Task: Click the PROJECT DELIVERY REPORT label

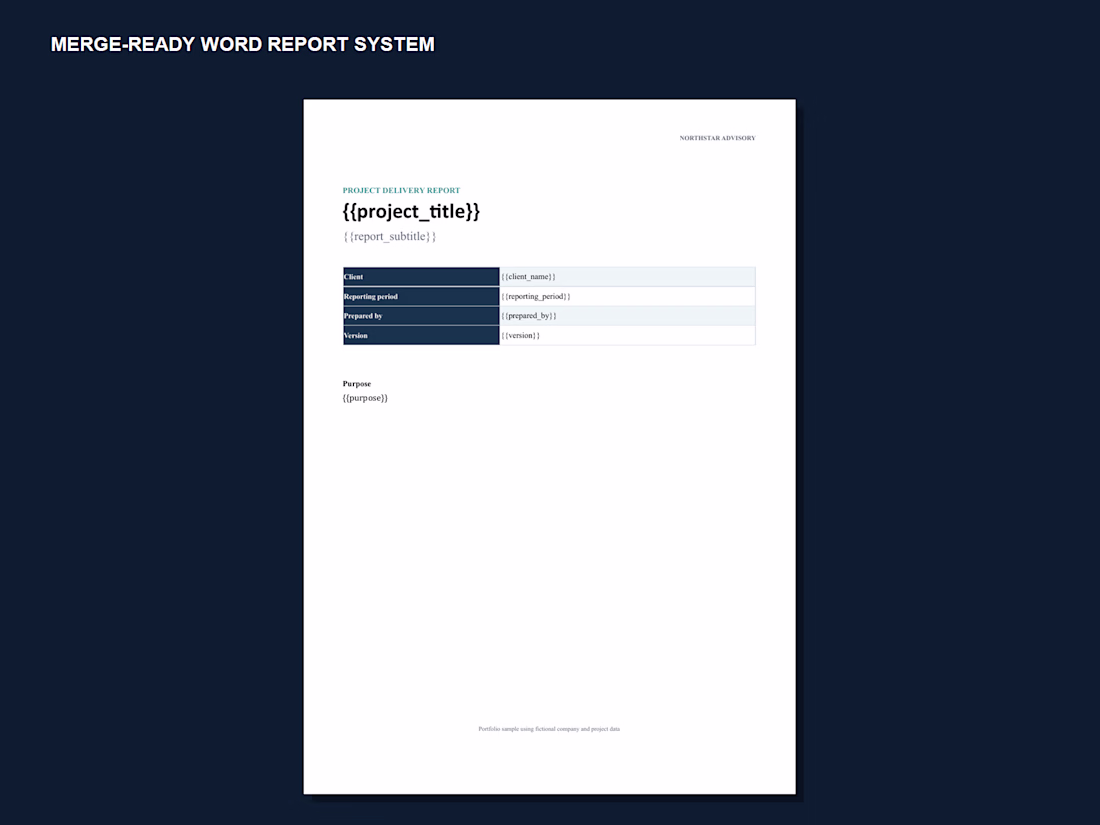Action: coord(401,190)
